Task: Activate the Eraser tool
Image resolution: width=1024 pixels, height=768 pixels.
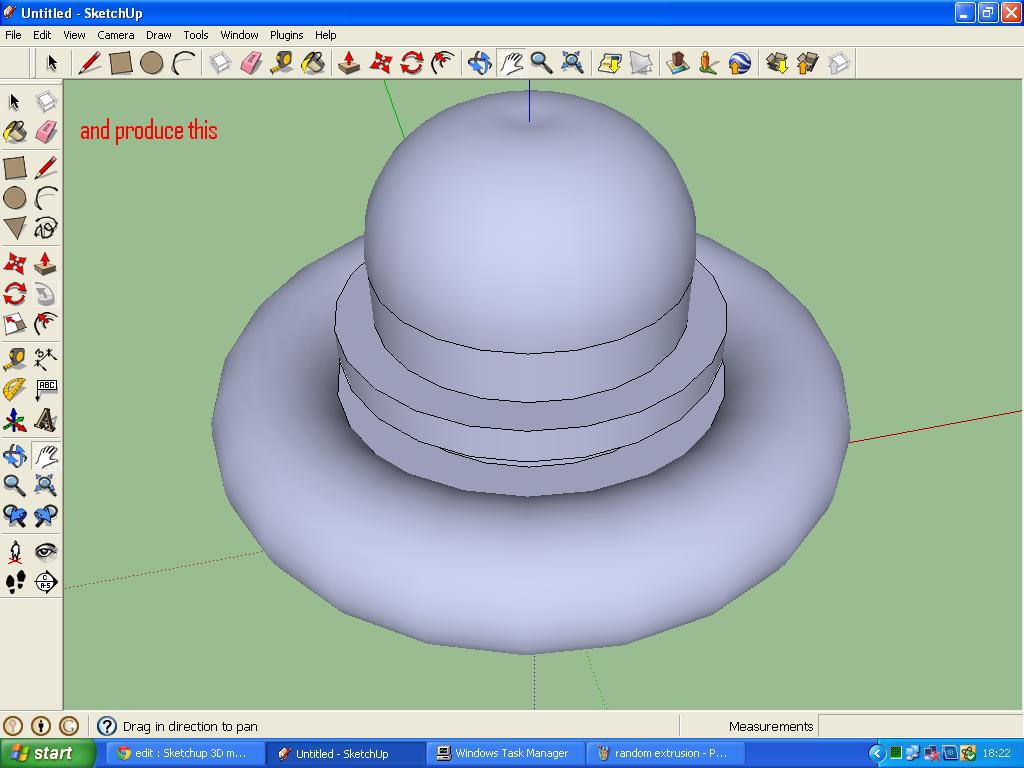Action: pyautogui.click(x=45, y=131)
